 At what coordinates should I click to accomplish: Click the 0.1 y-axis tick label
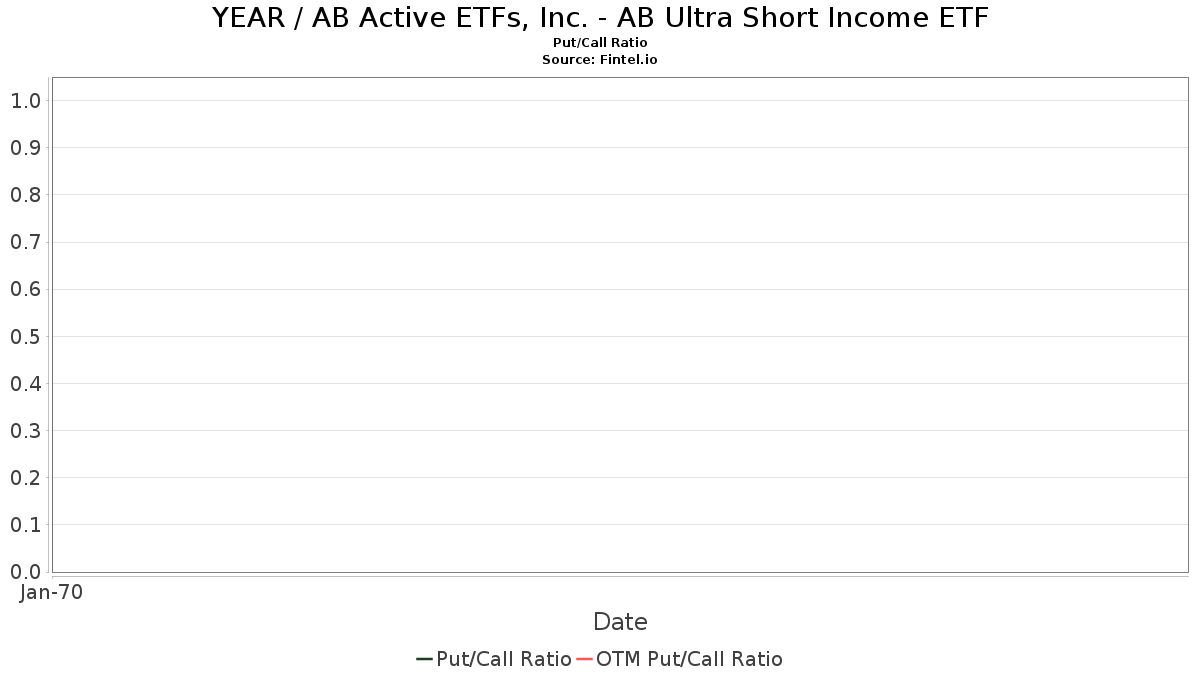26,525
